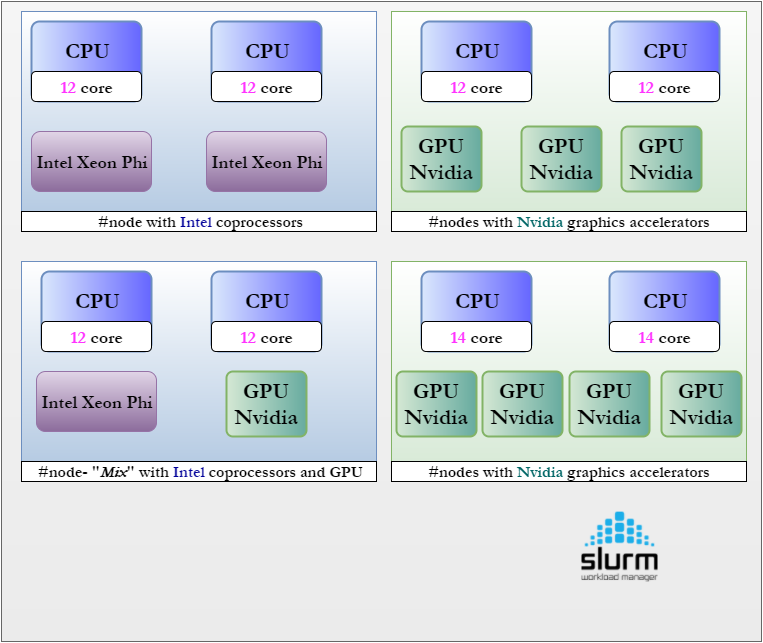Screen dimensions: 763x643
Task: Pick the left Intel Xeon Phi block in the Intel coprocessors node
Action: pos(91,162)
